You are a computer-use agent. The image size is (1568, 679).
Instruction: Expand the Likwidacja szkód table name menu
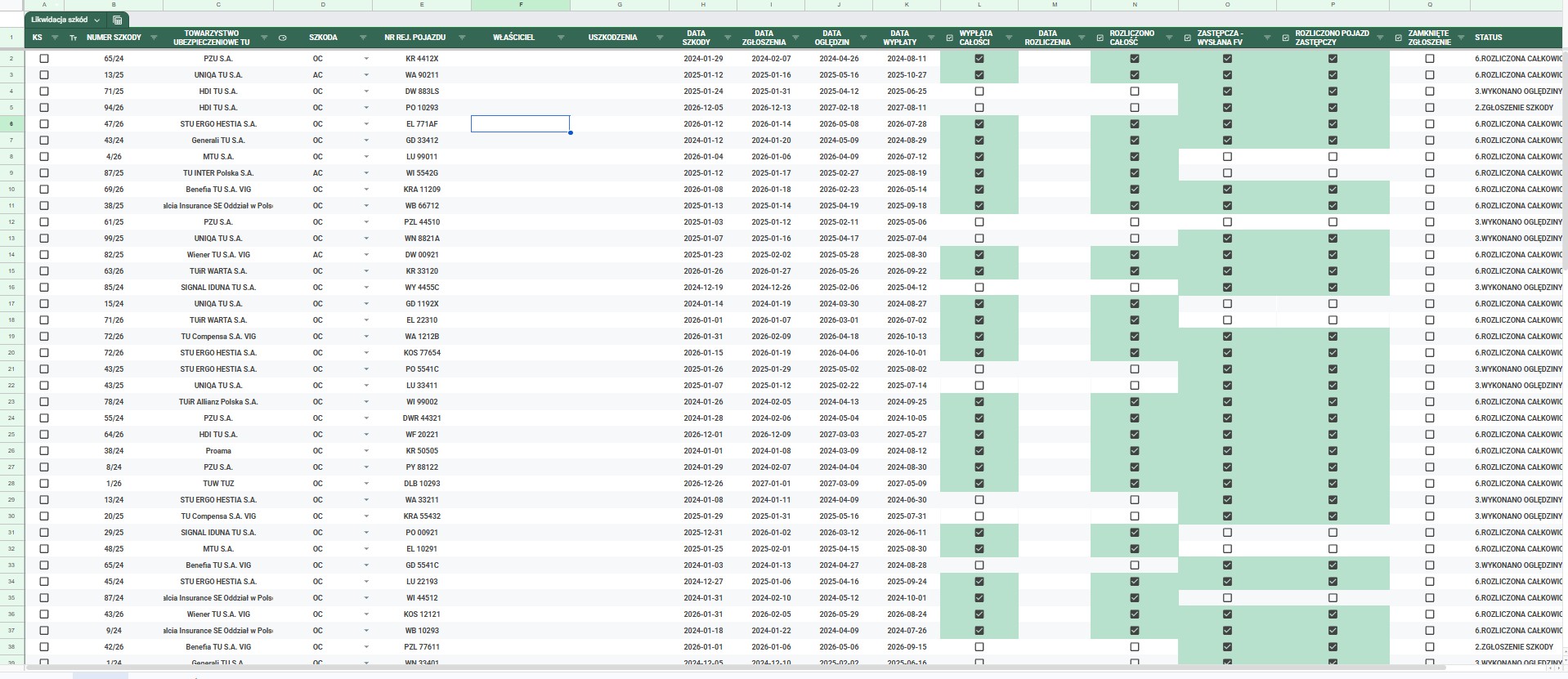tap(97, 20)
